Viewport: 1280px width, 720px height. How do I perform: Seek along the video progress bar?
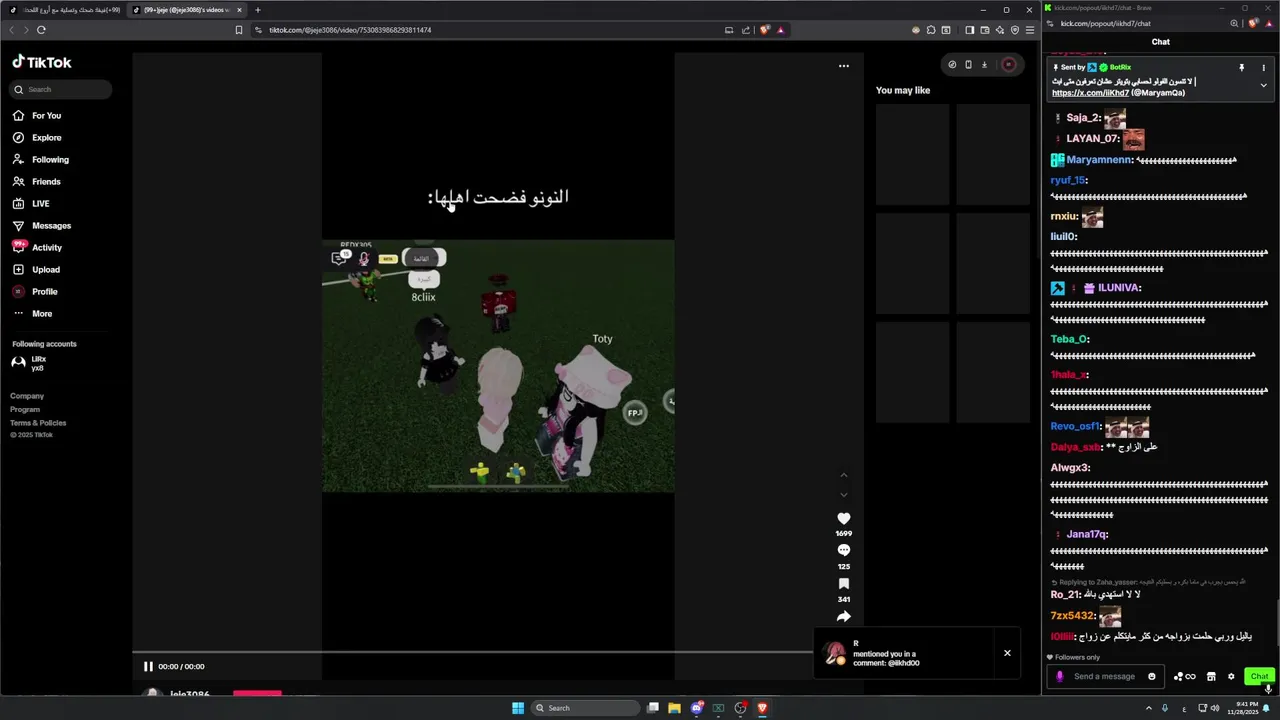[x=472, y=652]
